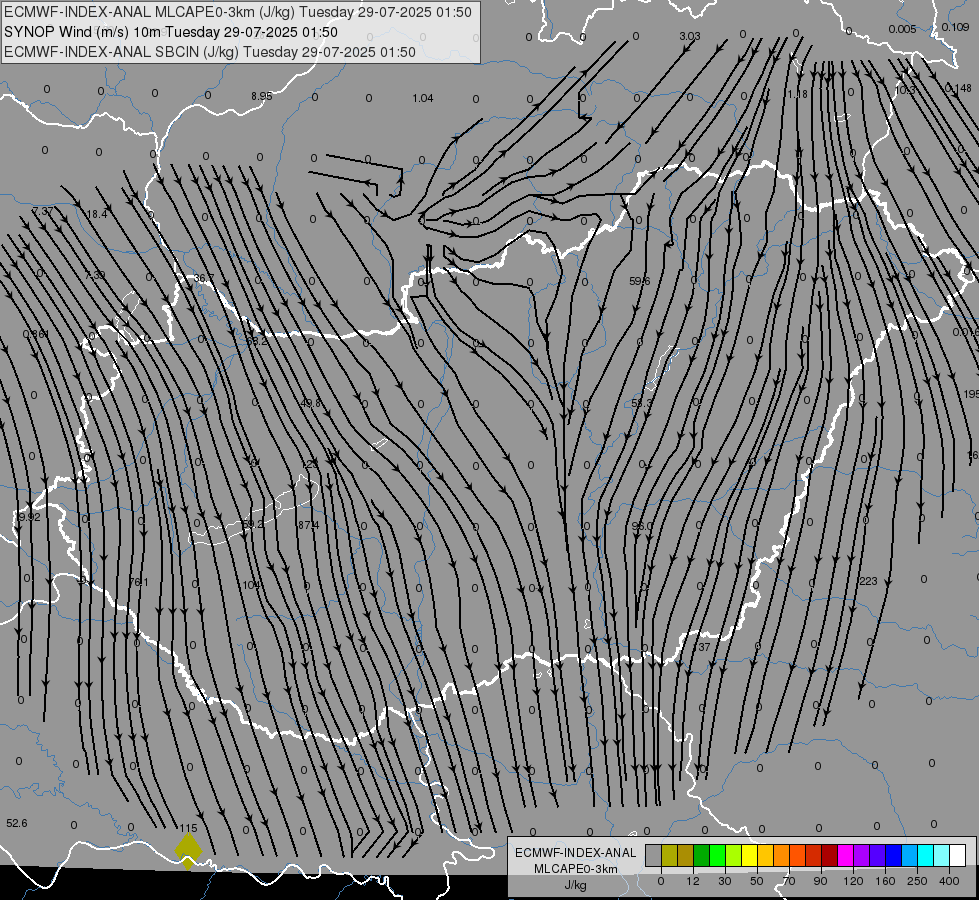Click the map value 0.005
979x900 pixels.
(902, 29)
